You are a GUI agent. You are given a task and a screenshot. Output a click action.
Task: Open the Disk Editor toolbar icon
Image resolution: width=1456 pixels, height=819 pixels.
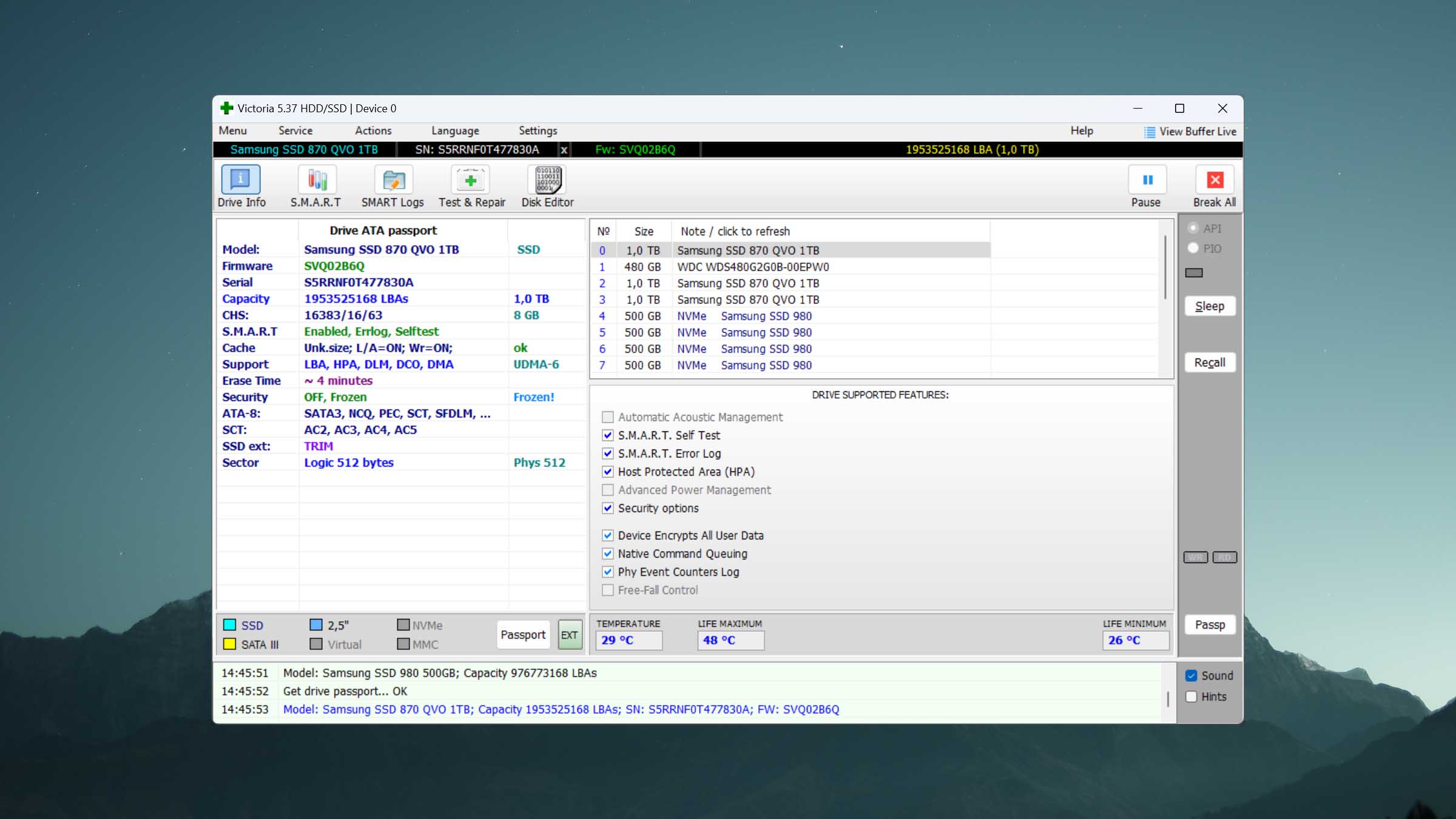[x=548, y=180]
